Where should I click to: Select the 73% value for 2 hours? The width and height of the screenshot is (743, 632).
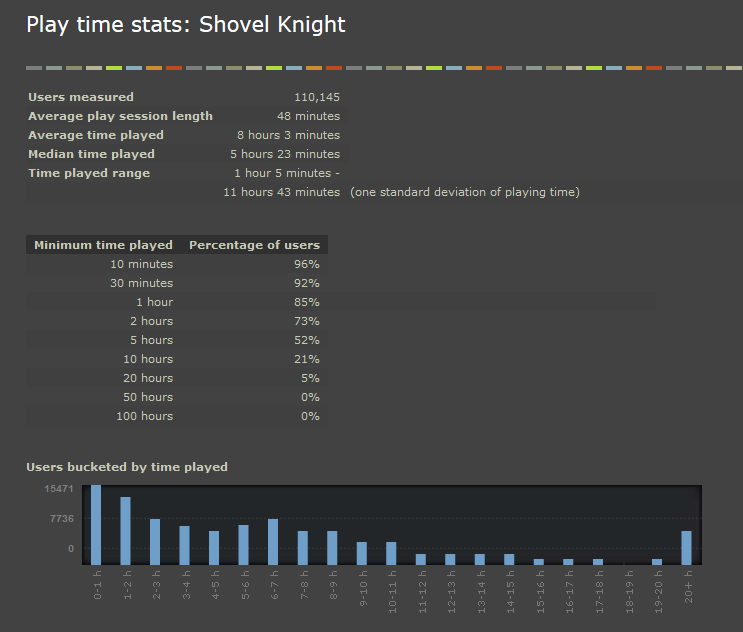point(307,321)
